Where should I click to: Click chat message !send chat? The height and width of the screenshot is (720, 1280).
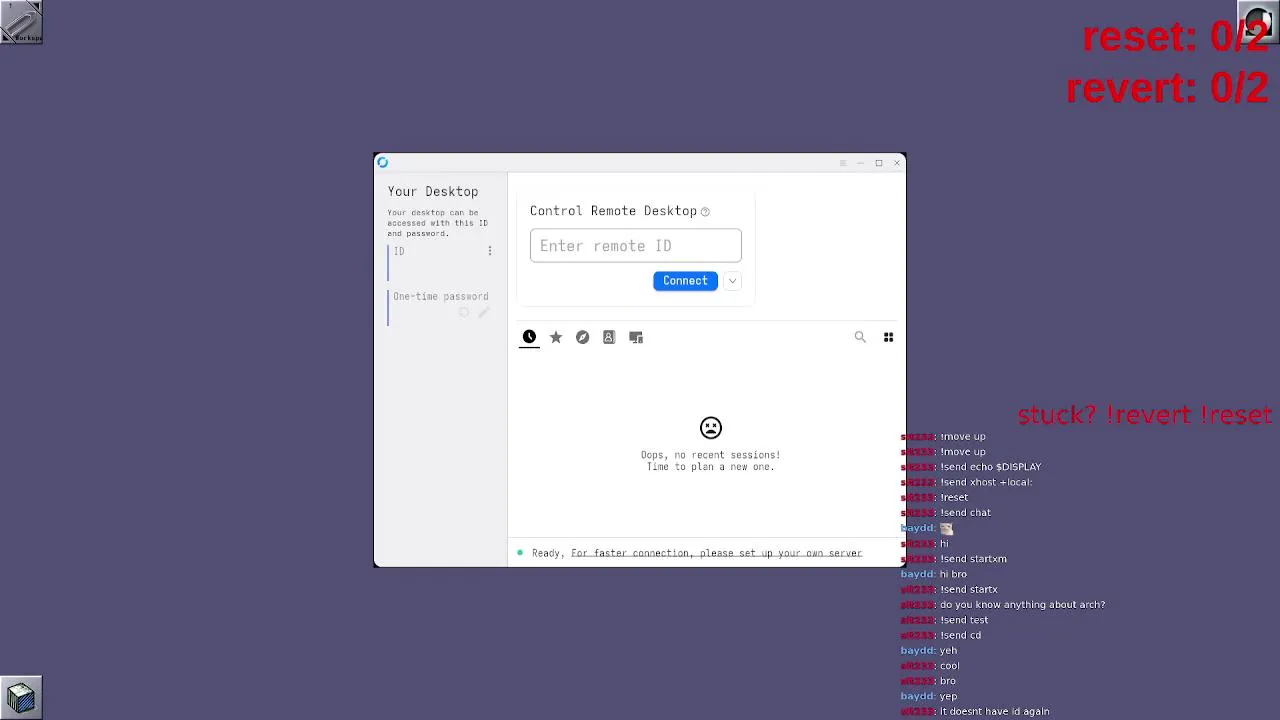965,513
